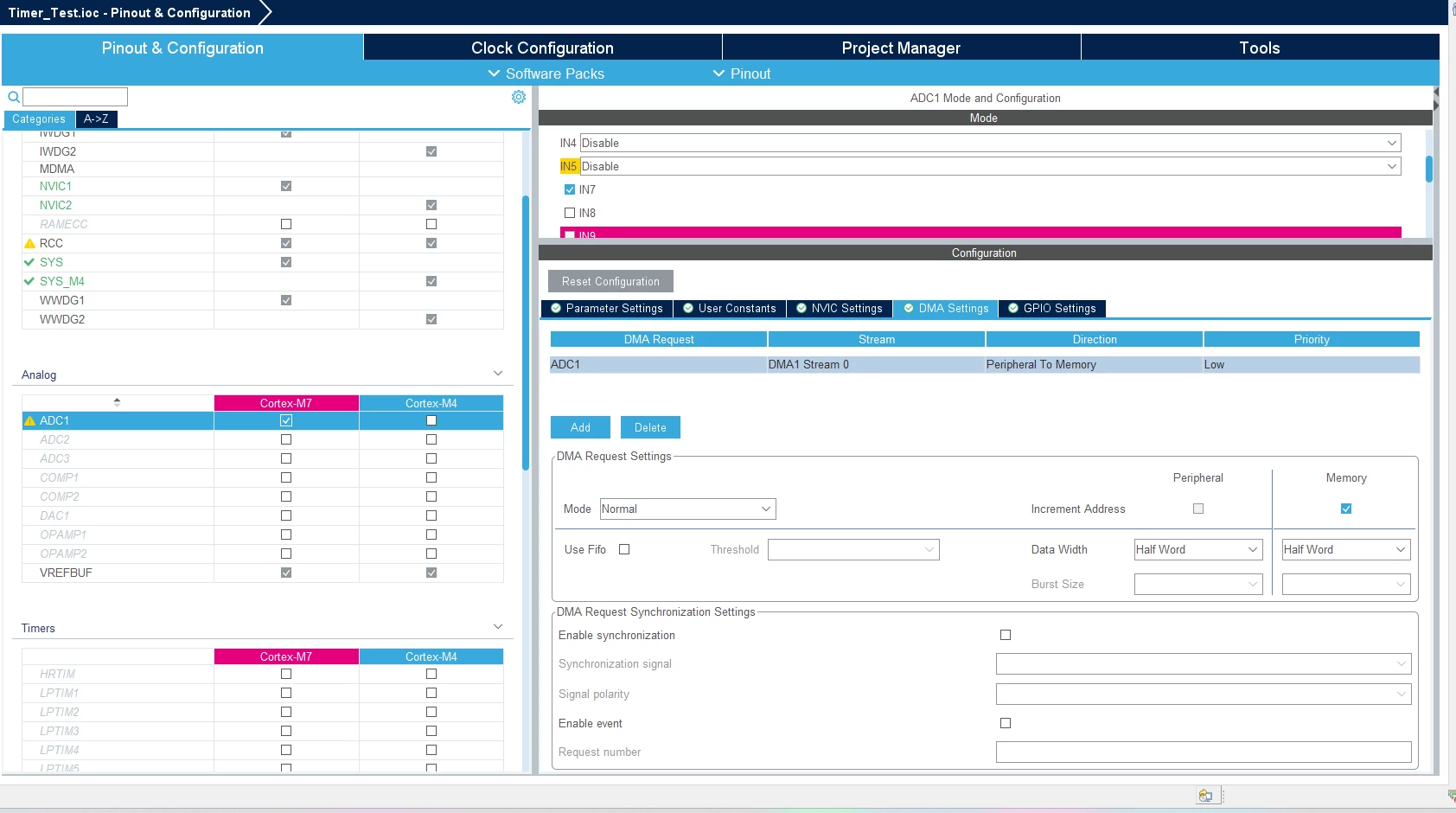Image resolution: width=1456 pixels, height=813 pixels.
Task: Click the Mode panel vertical scrollbar
Action: click(1428, 169)
